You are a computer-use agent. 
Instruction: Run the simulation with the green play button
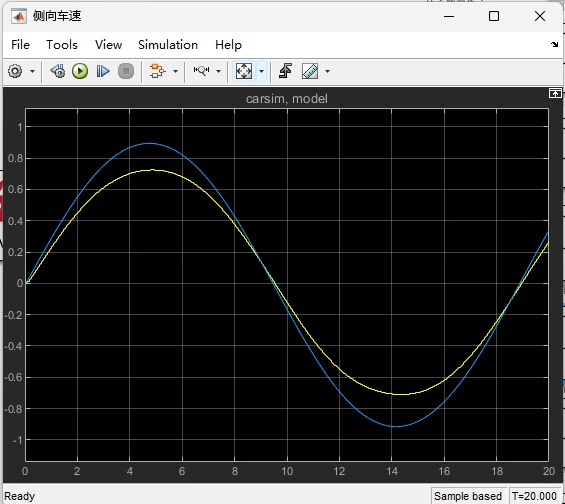(x=80, y=71)
